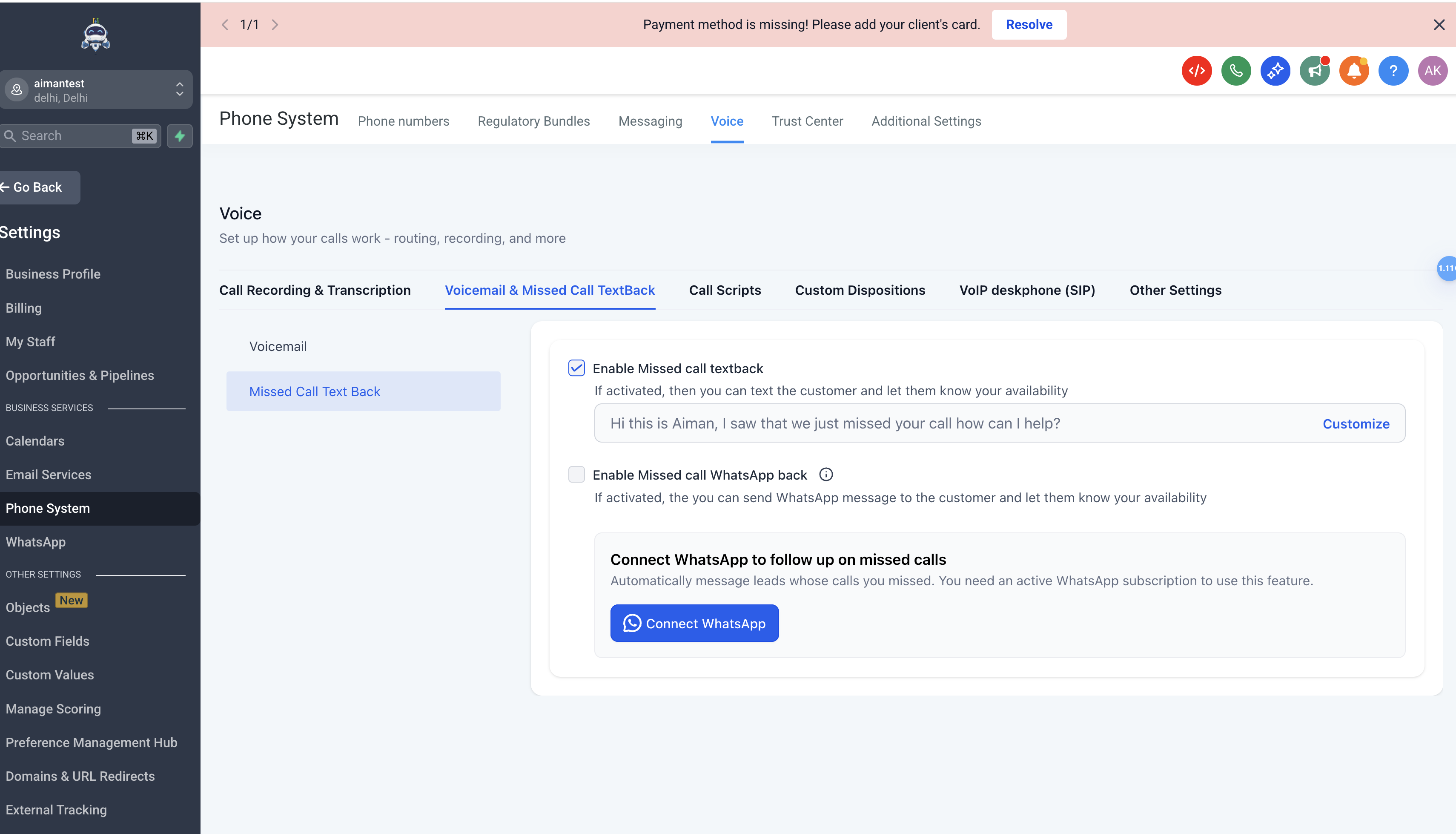The image size is (1456, 834).
Task: Go to next banner notification arrow
Action: (275, 25)
